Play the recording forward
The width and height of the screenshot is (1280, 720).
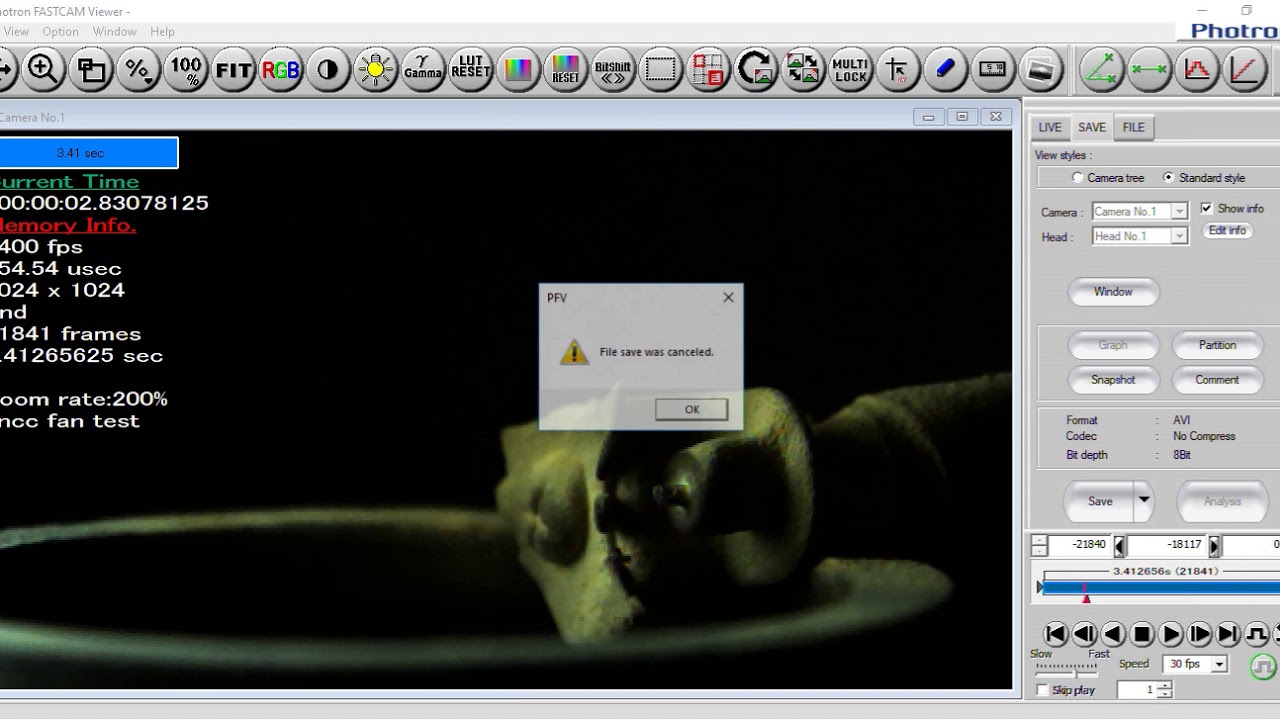tap(1171, 634)
